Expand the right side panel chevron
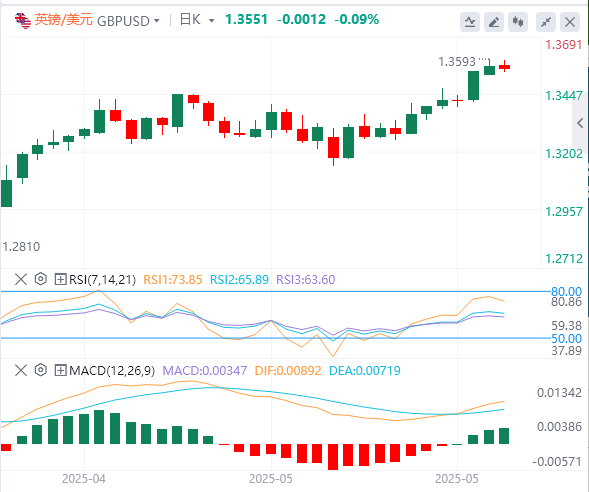 pos(580,123)
